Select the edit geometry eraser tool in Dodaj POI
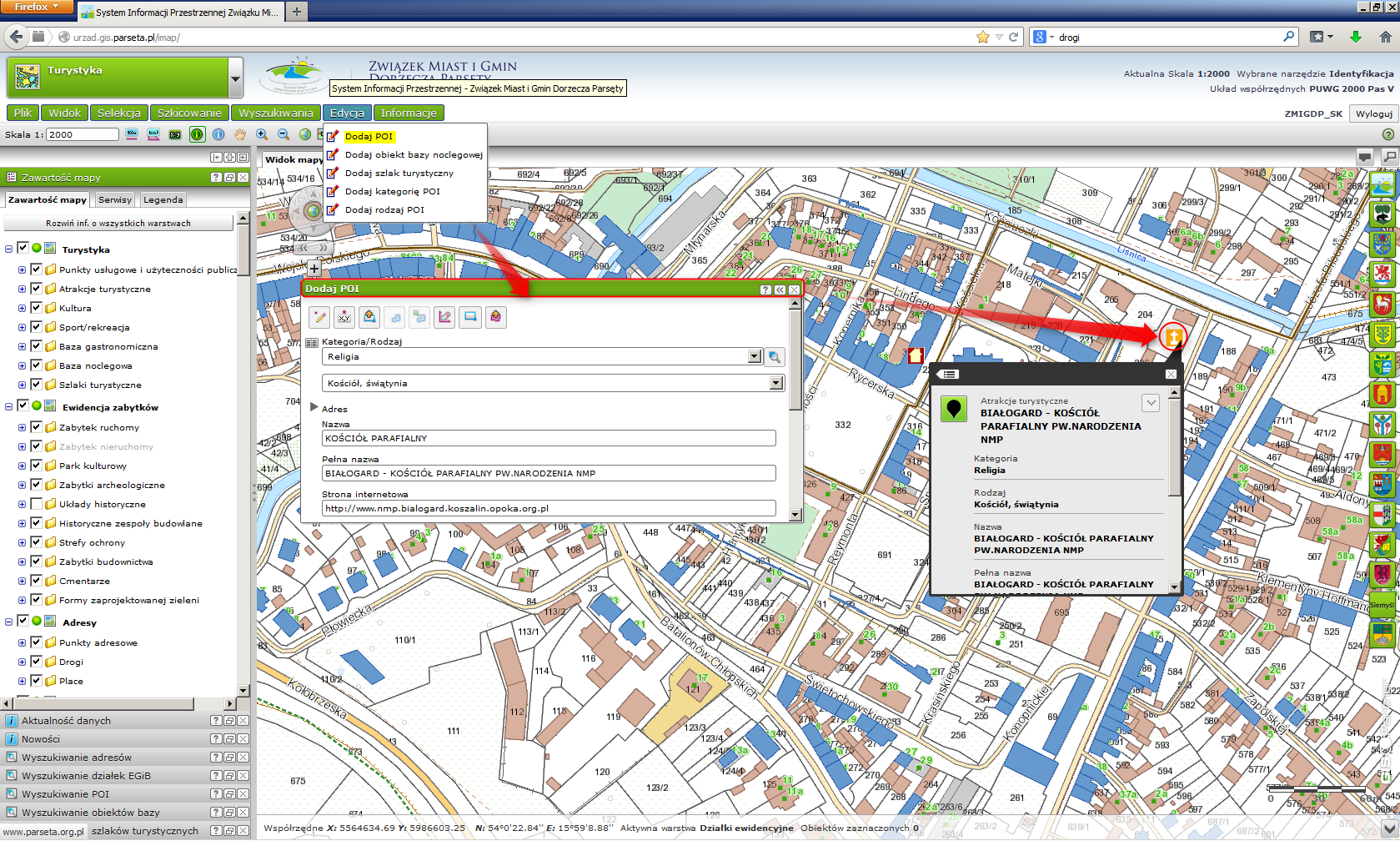The width and height of the screenshot is (1400, 841). point(445,317)
